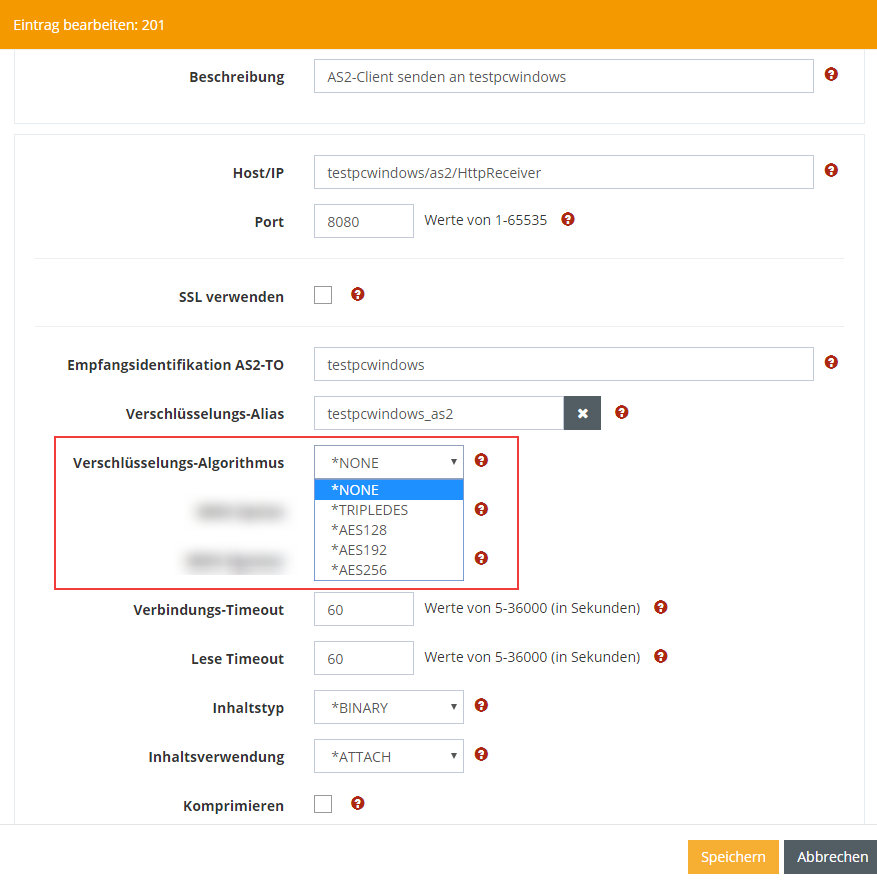Screen dimensions: 877x884
Task: Click help icon beside SSL verwenden checkbox
Action: click(x=358, y=295)
